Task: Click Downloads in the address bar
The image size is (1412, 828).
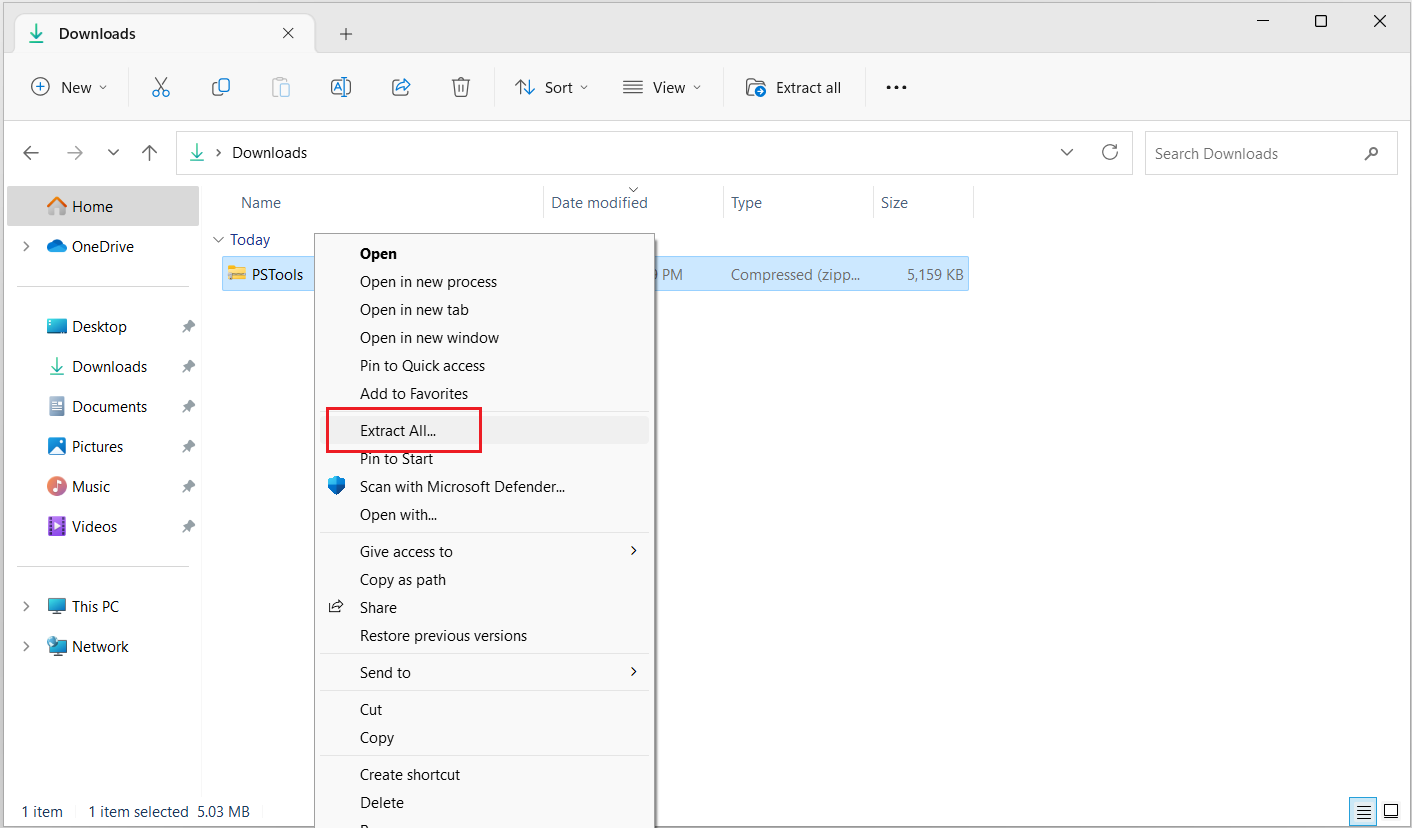Action: pos(270,153)
